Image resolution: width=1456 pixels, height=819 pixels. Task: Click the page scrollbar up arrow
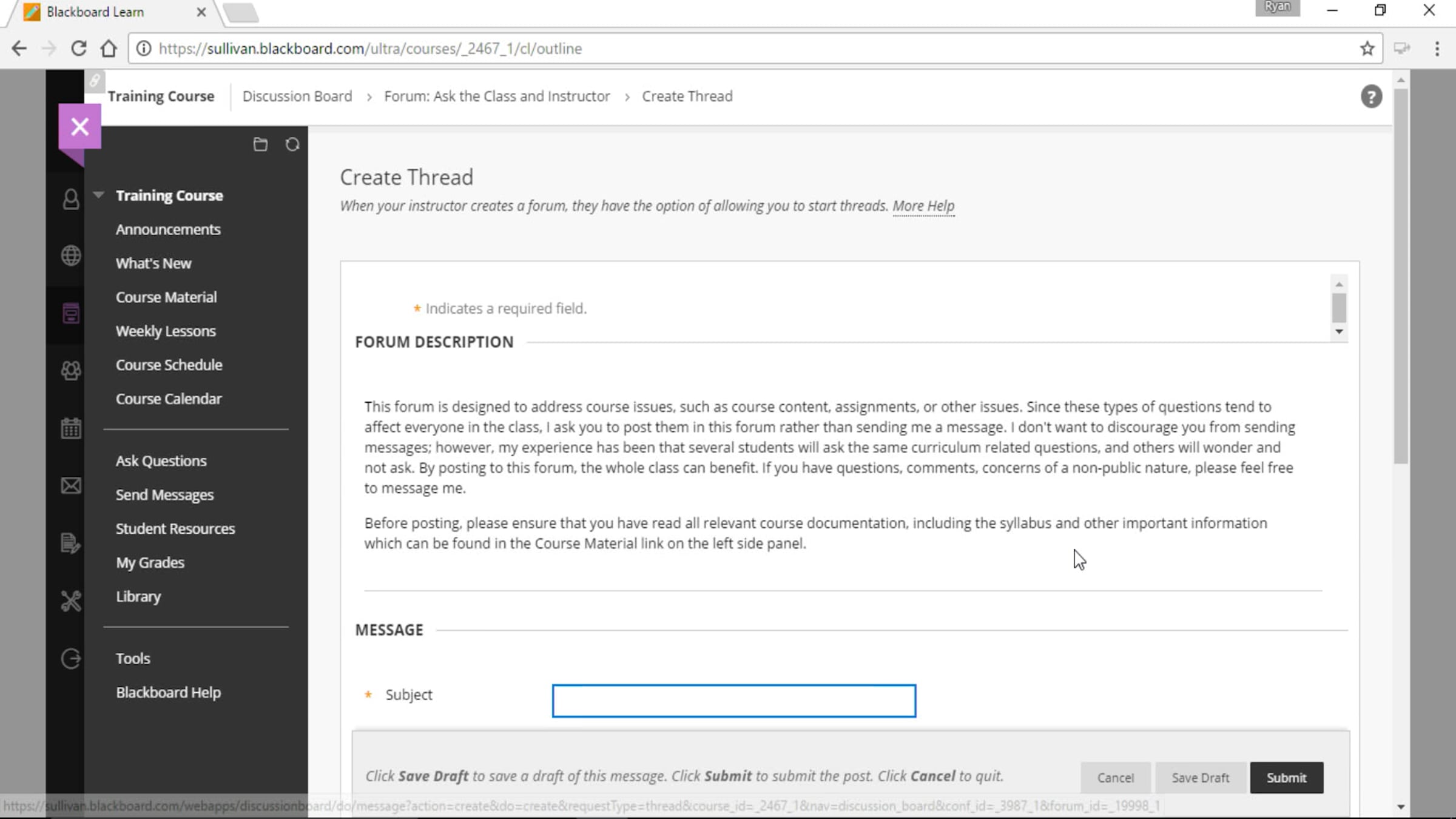pyautogui.click(x=1401, y=80)
